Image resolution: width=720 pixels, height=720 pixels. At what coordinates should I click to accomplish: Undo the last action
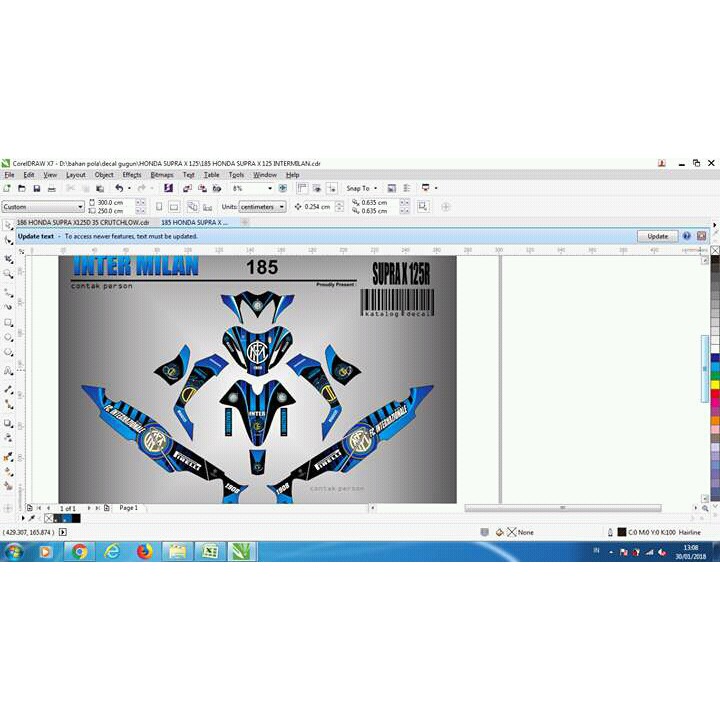tap(119, 188)
